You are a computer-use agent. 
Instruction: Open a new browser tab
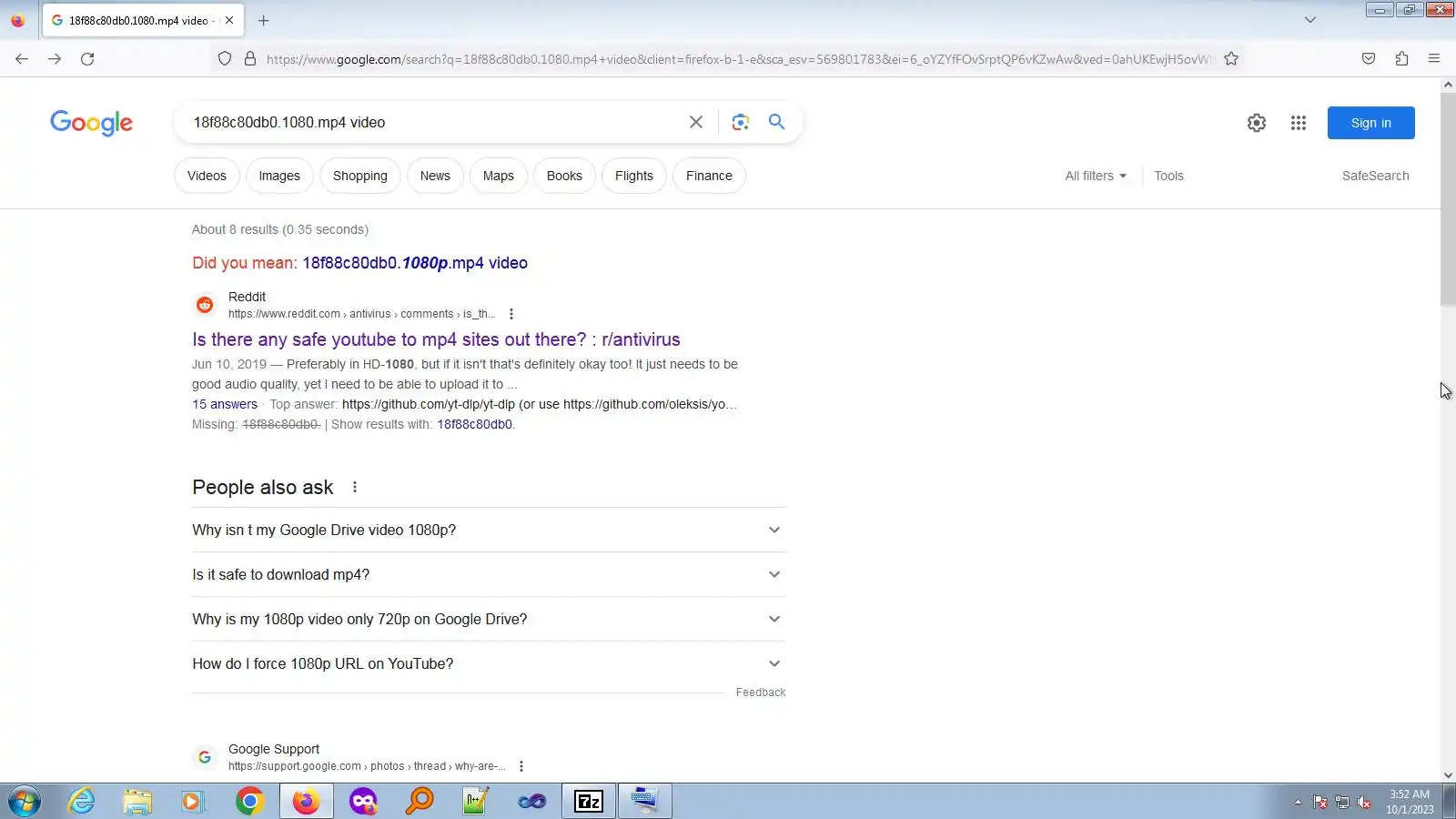point(264,20)
